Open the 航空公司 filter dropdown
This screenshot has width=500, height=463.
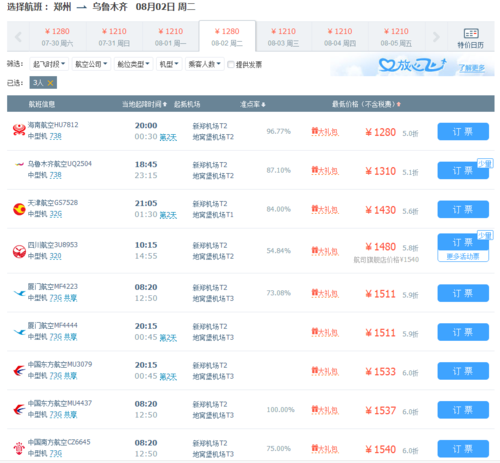tap(91, 64)
